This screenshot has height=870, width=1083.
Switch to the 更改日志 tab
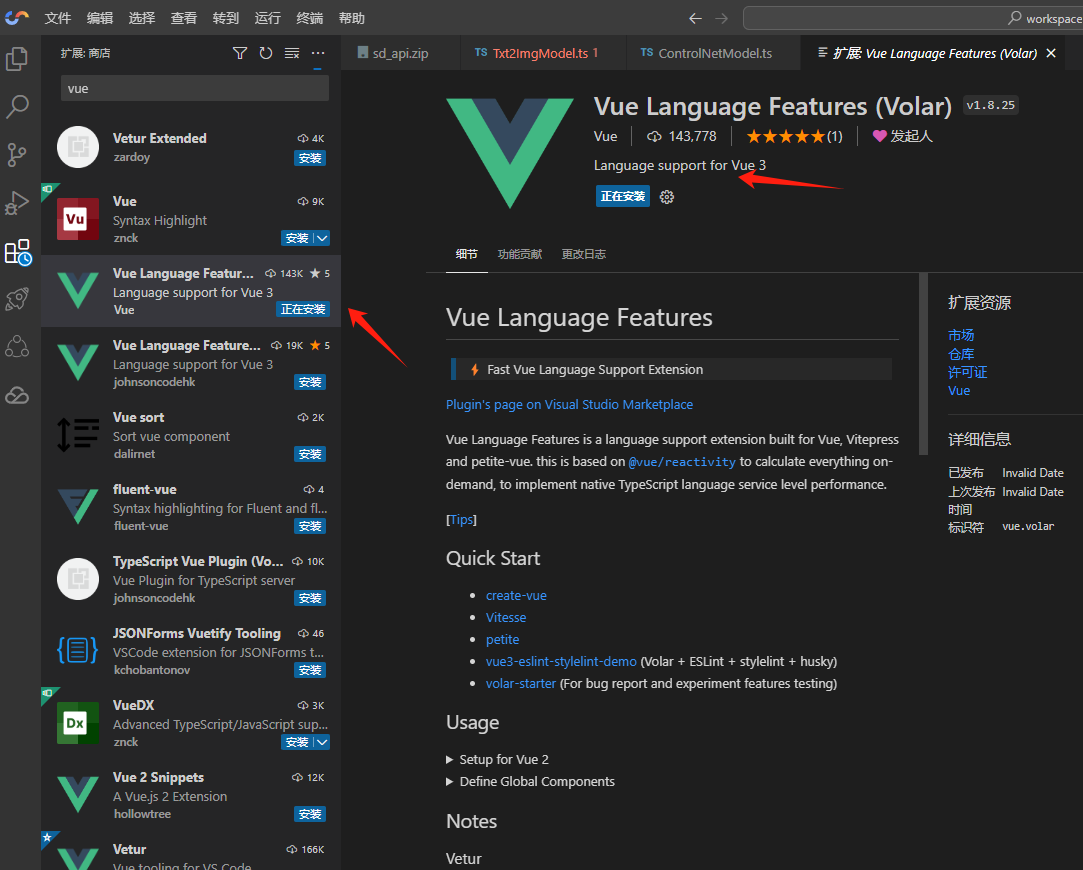583,254
